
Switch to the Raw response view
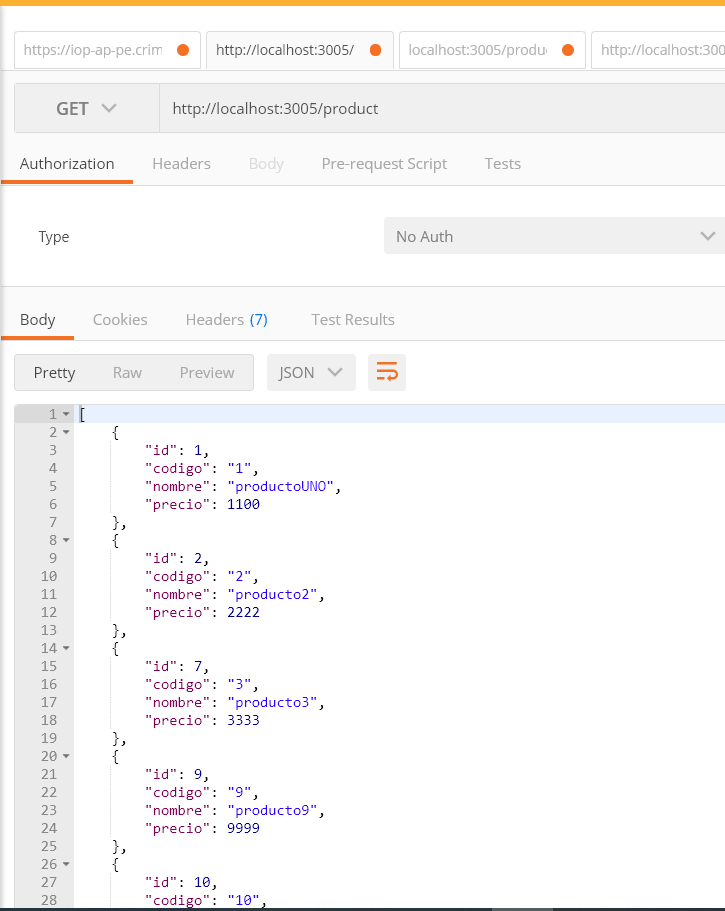pyautogui.click(x=127, y=372)
